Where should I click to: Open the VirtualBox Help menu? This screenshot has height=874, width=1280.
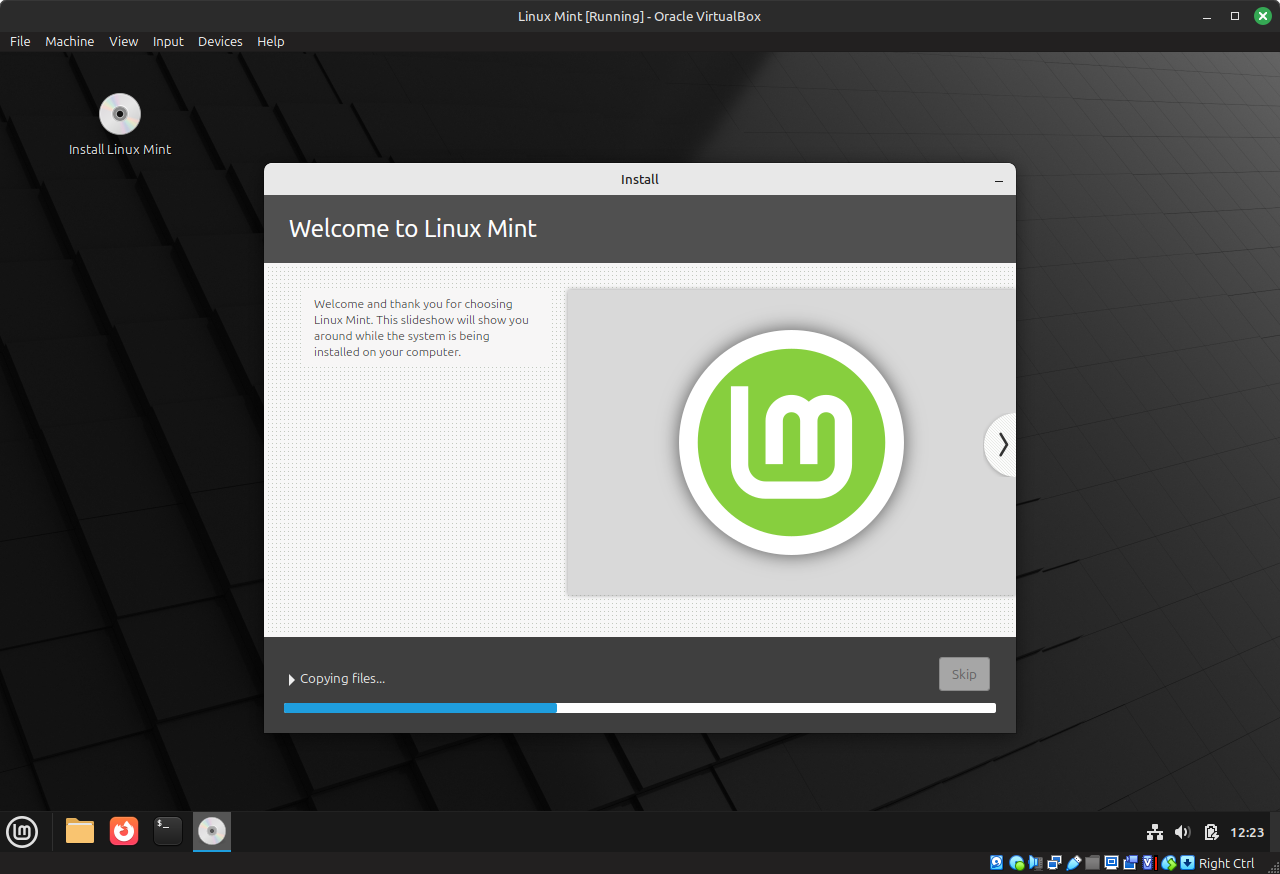tap(271, 41)
